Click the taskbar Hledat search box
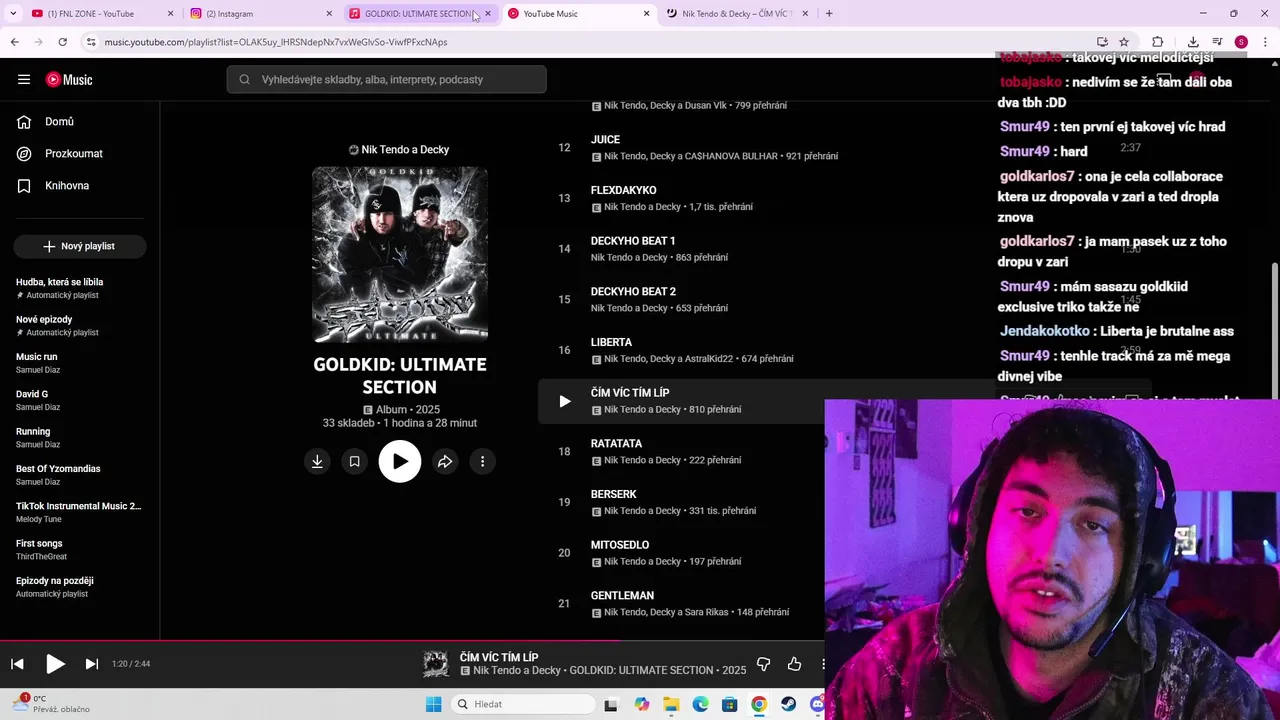The image size is (1280, 720). pyautogui.click(x=522, y=704)
